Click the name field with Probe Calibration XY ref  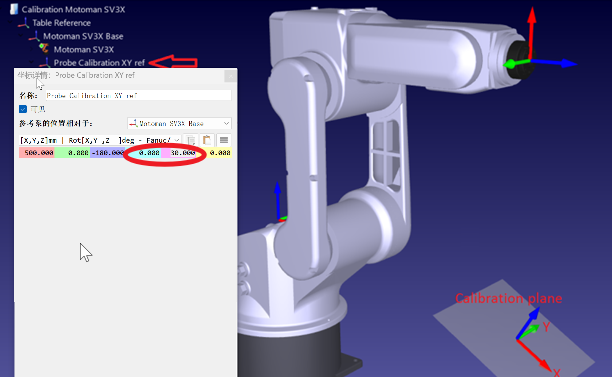click(x=138, y=95)
